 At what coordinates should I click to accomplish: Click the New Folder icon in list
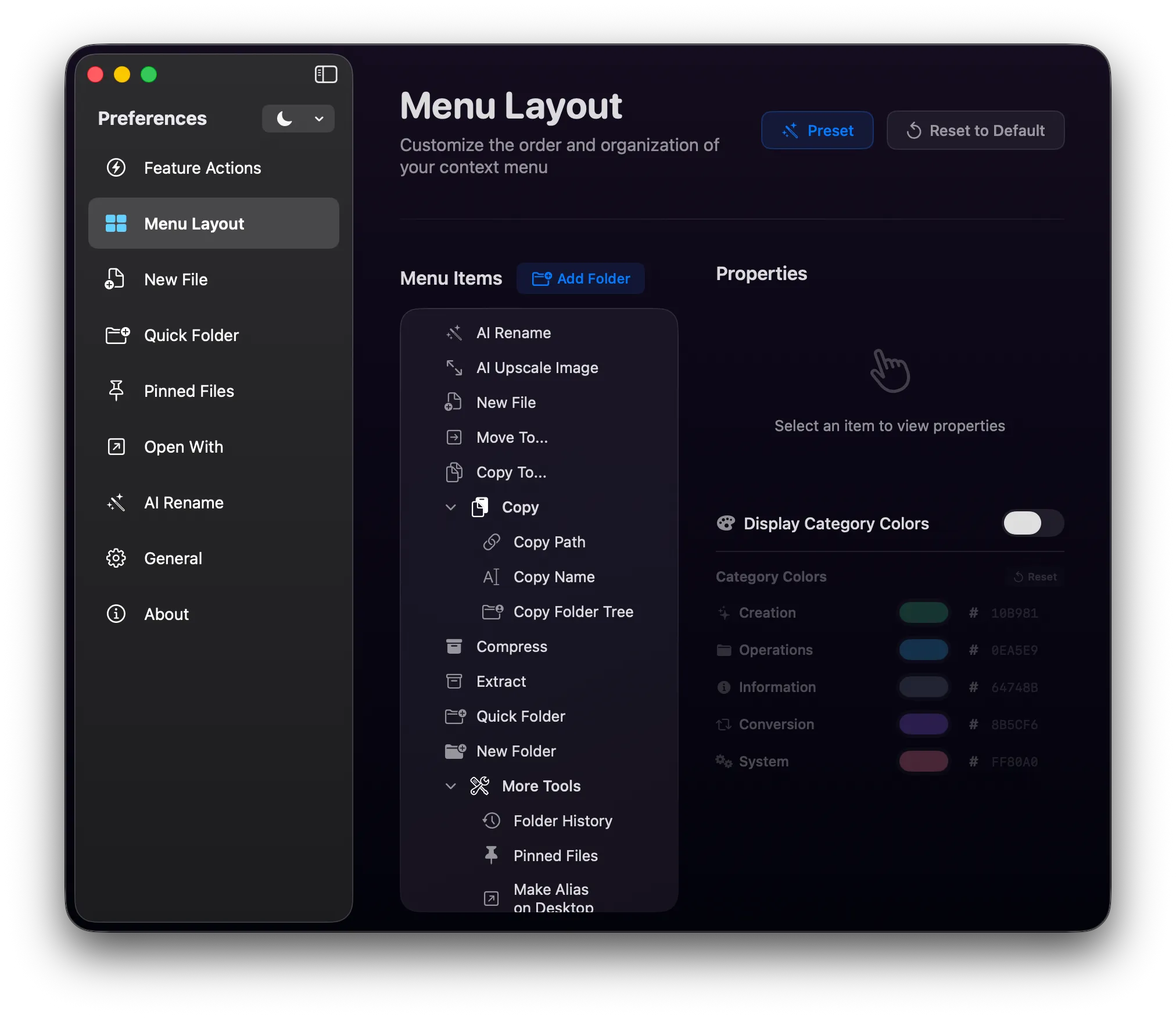(456, 751)
